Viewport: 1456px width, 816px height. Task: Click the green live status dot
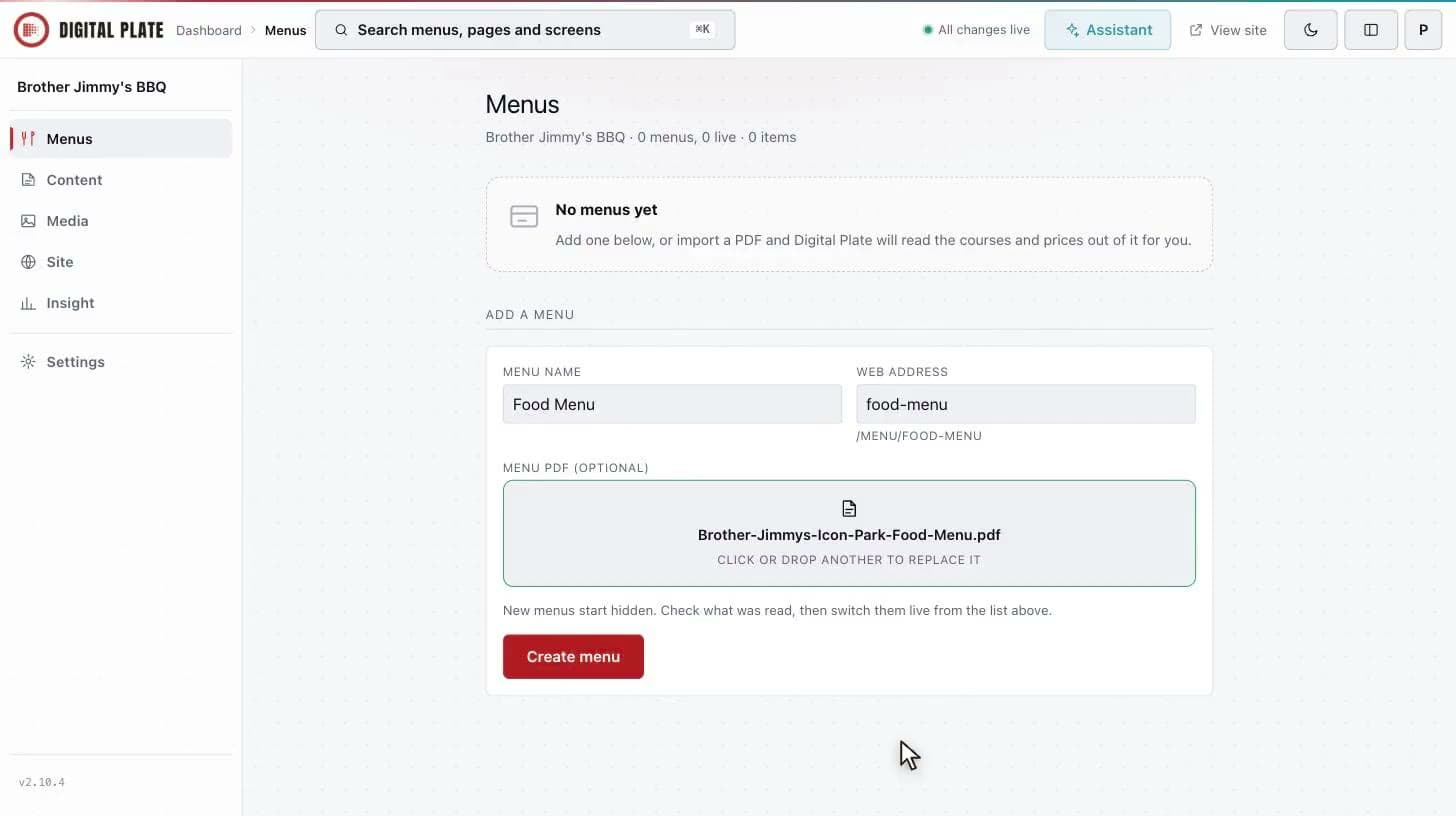[928, 30]
